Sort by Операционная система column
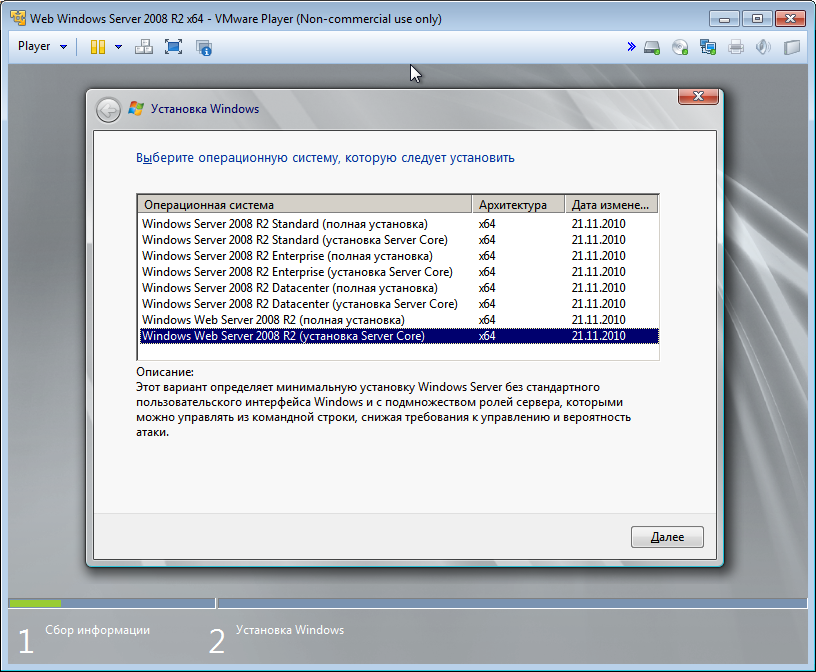This screenshot has width=816, height=672. (305, 205)
